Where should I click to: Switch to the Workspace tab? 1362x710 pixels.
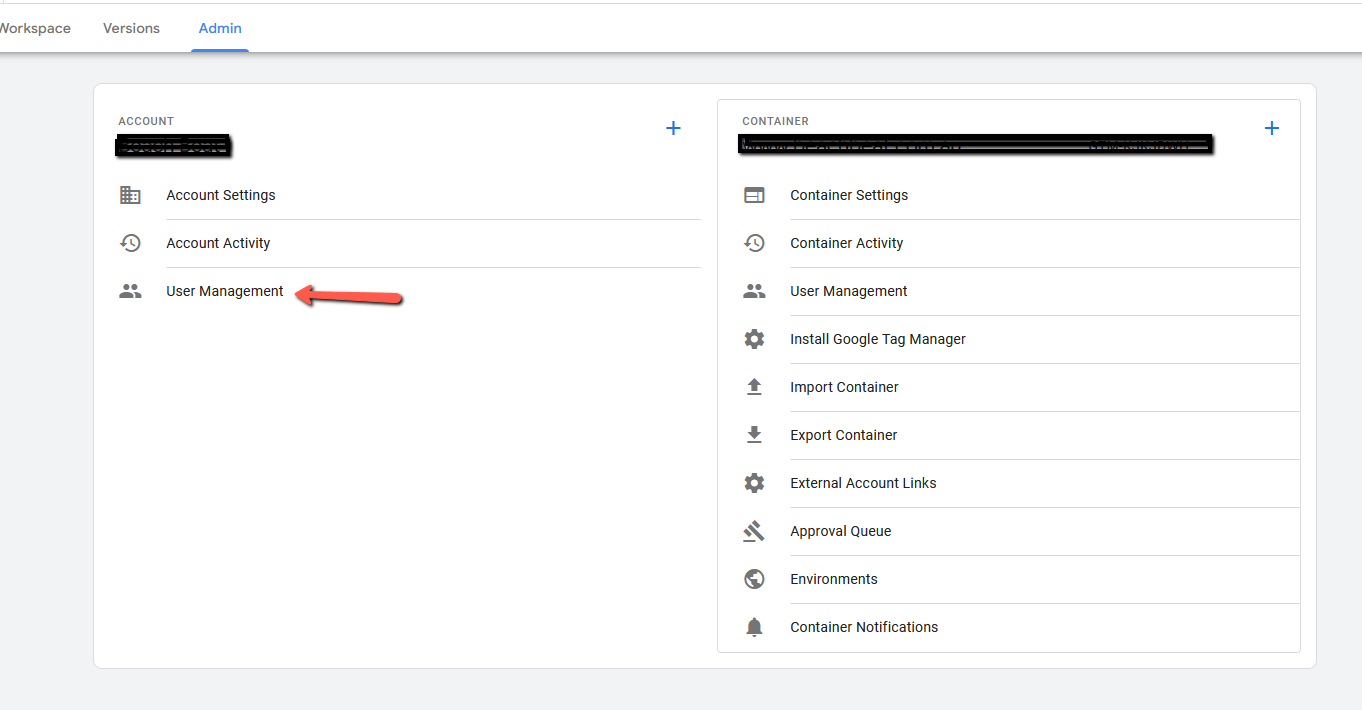[x=30, y=28]
